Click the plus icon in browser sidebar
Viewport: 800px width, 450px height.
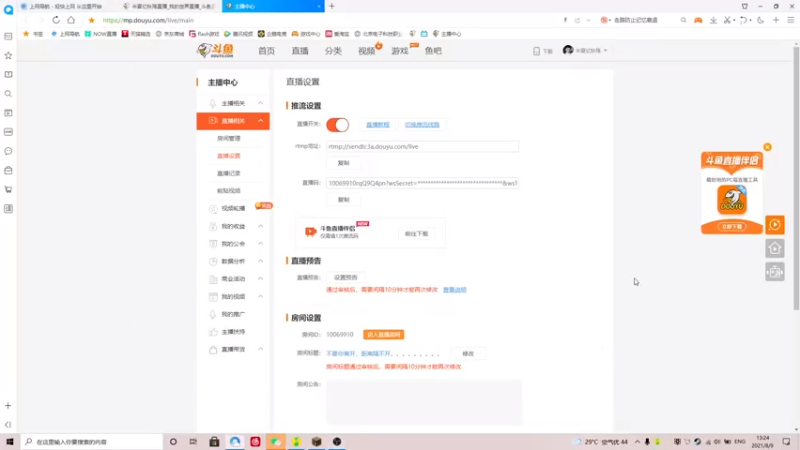click(x=8, y=406)
